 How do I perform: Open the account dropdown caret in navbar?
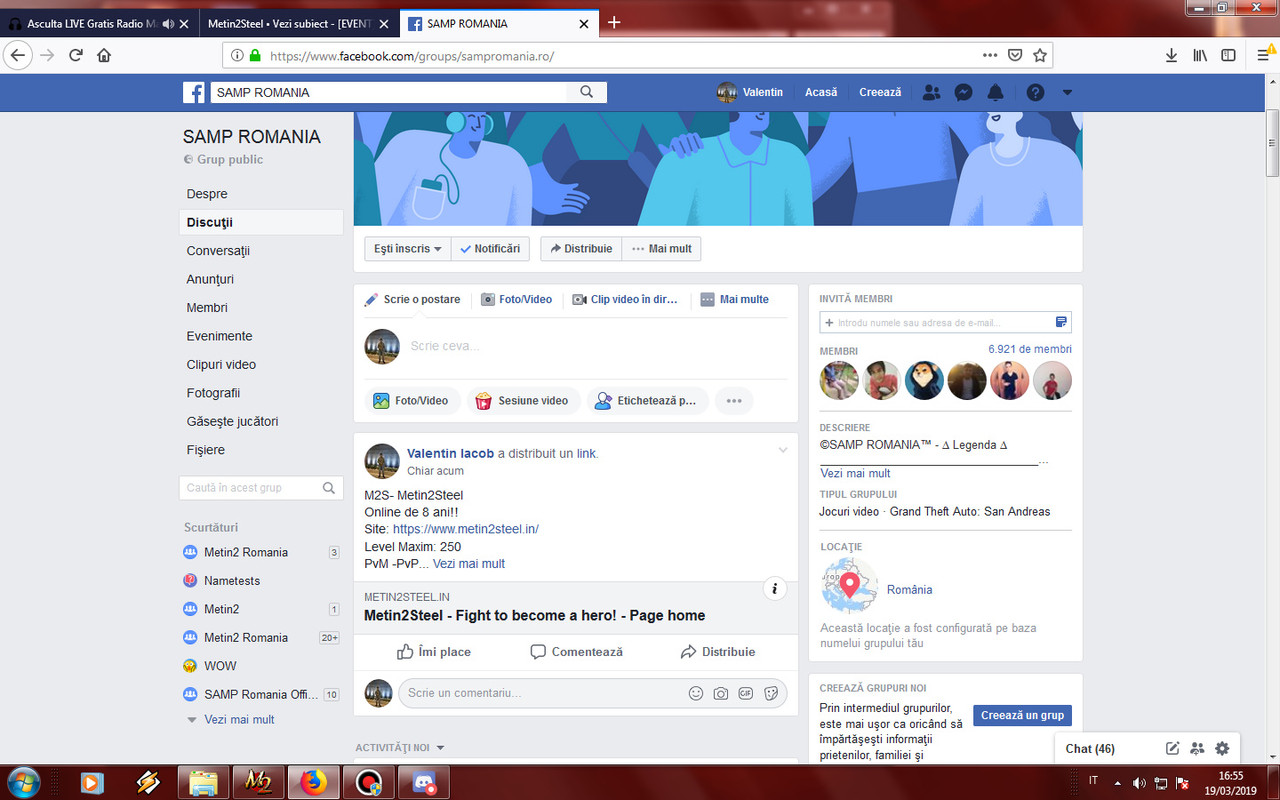(1067, 92)
